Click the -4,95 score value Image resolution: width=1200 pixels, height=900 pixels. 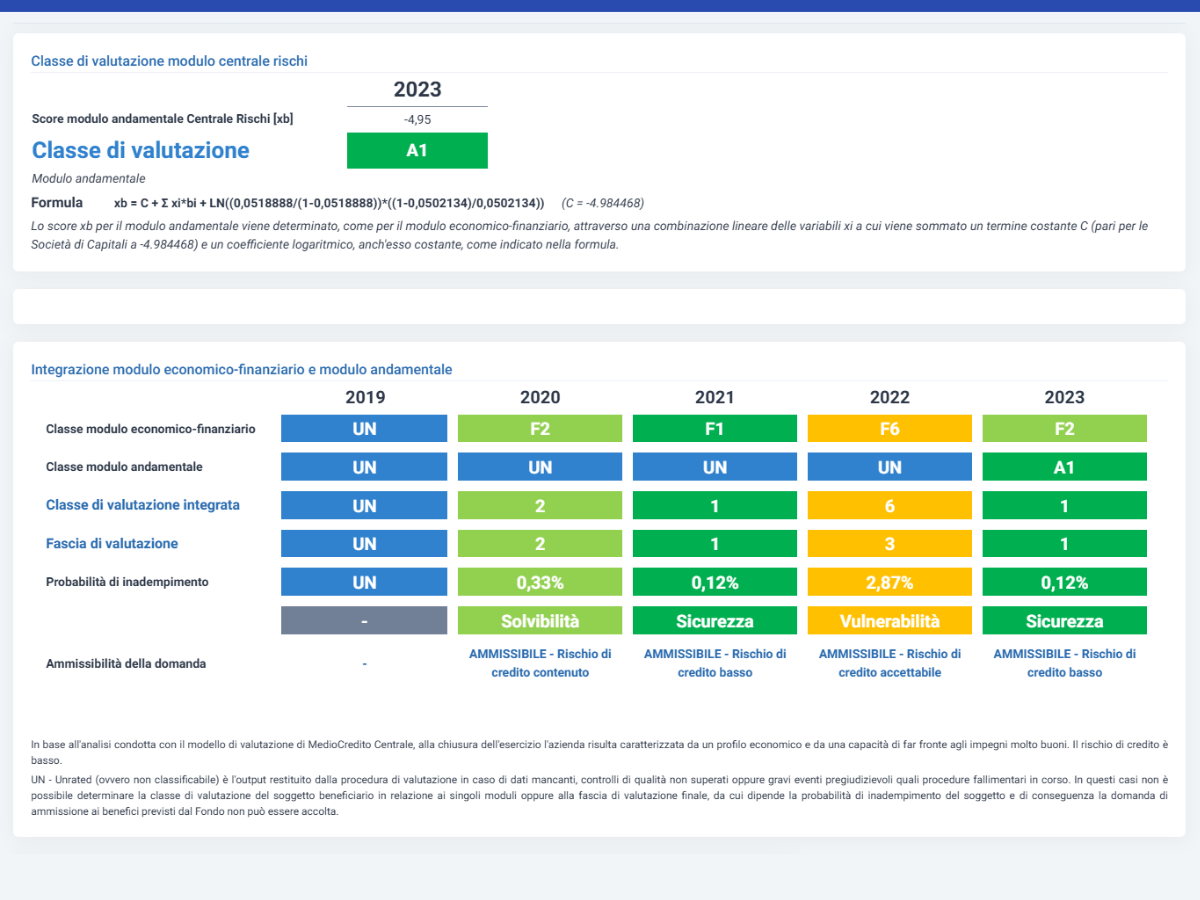(417, 119)
